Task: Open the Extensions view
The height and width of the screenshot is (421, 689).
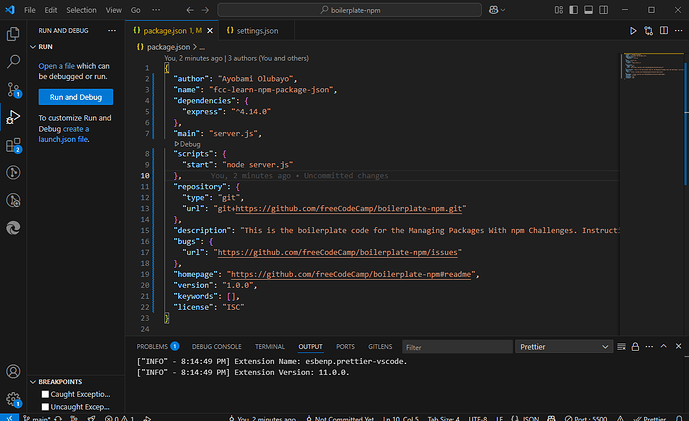Action: click(x=13, y=145)
